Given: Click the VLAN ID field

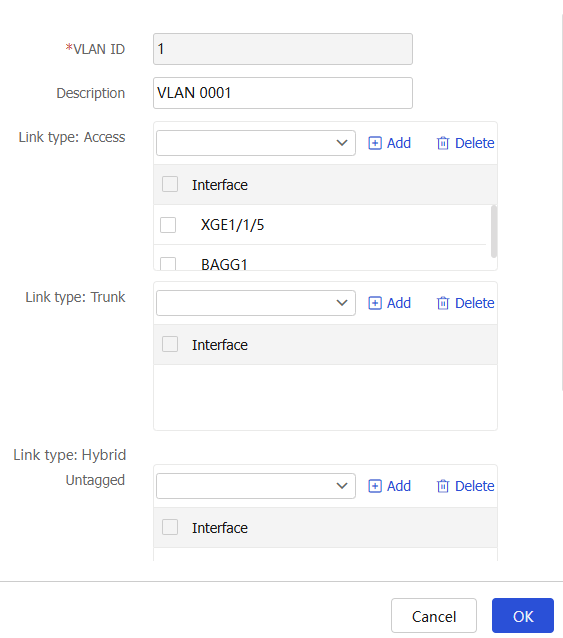Looking at the screenshot, I should 283,49.
